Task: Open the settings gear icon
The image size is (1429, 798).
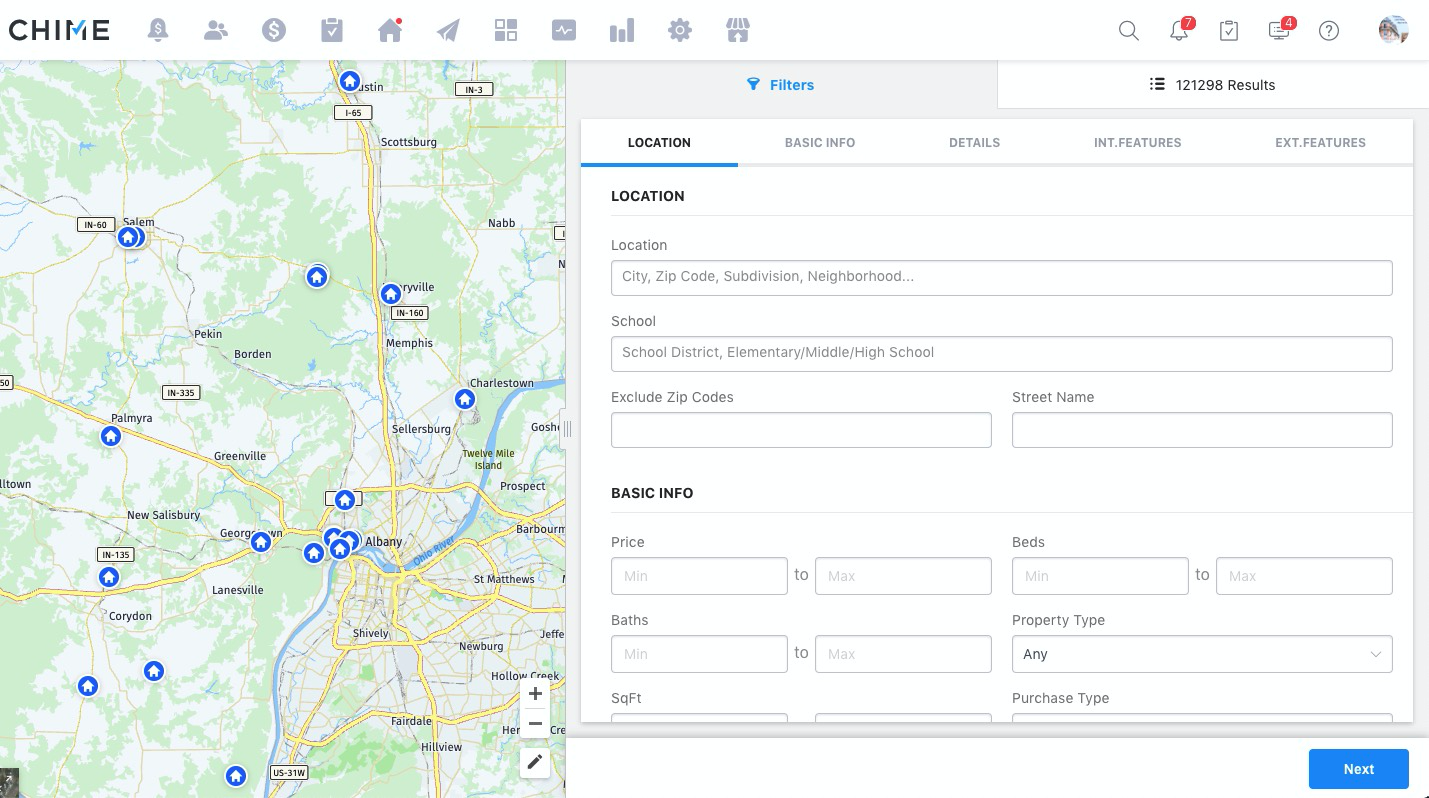Action: coord(680,30)
